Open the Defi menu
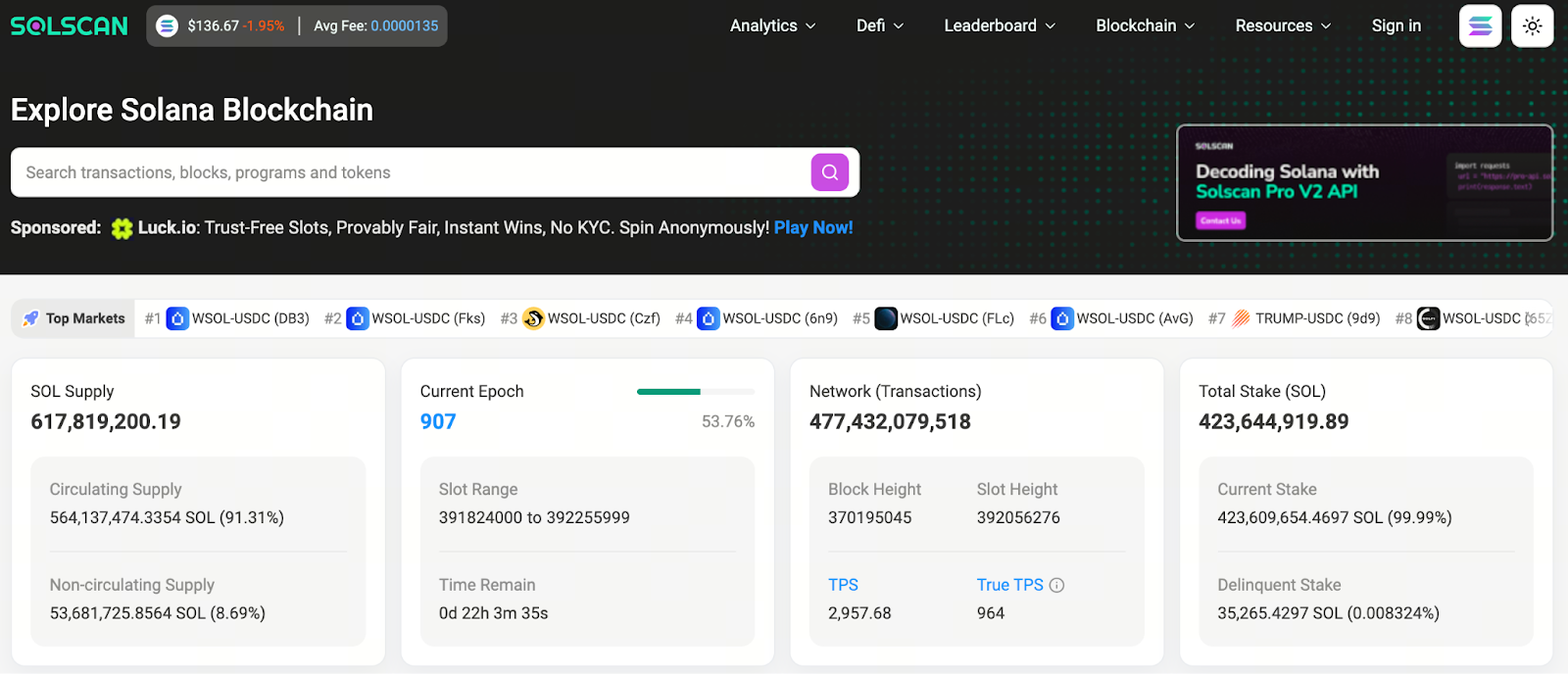The width and height of the screenshot is (1568, 674). click(879, 26)
